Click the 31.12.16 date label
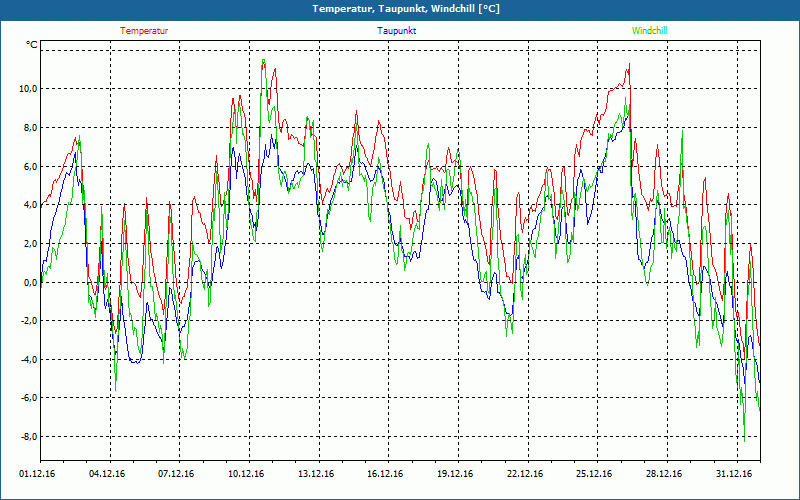 (x=734, y=474)
